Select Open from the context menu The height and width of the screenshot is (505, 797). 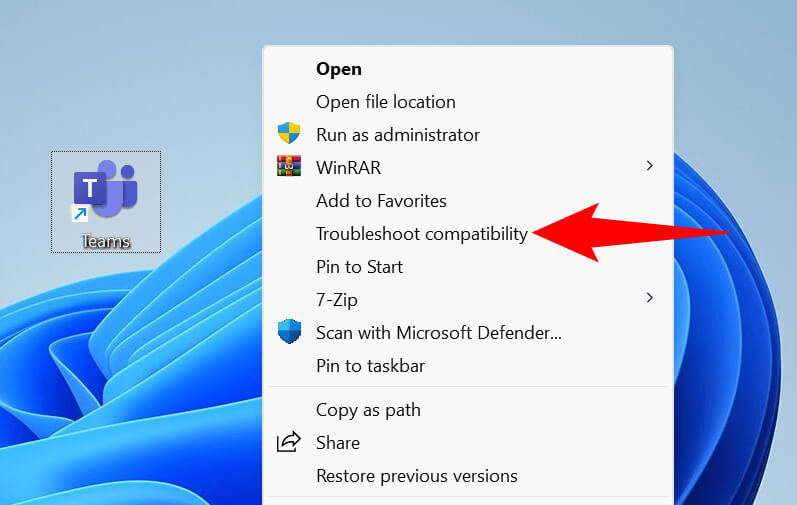pyautogui.click(x=339, y=69)
